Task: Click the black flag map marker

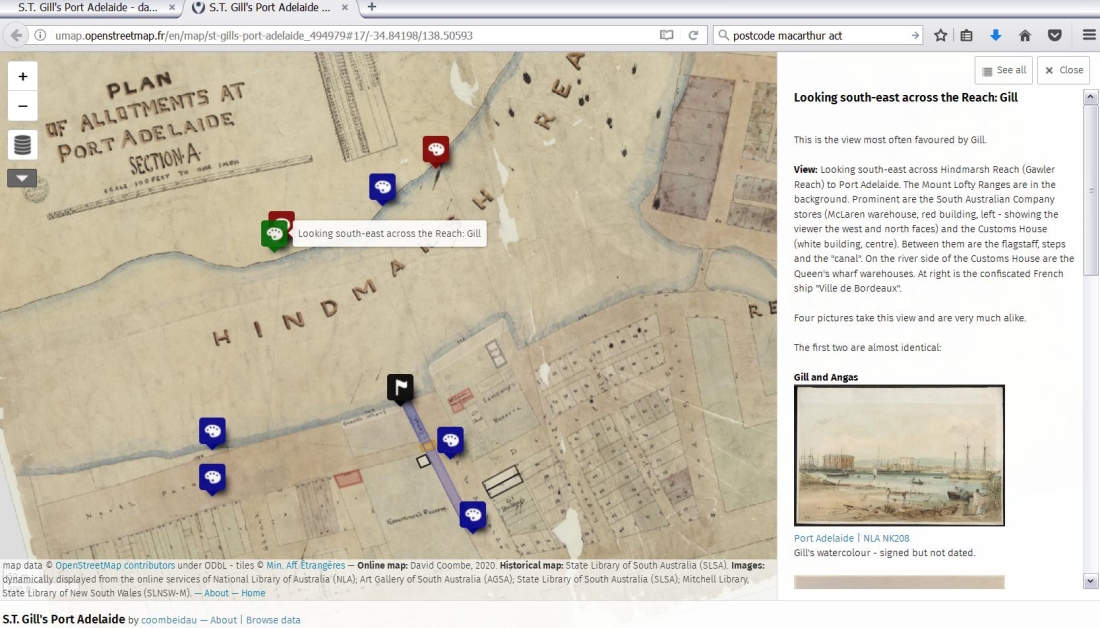Action: point(400,387)
